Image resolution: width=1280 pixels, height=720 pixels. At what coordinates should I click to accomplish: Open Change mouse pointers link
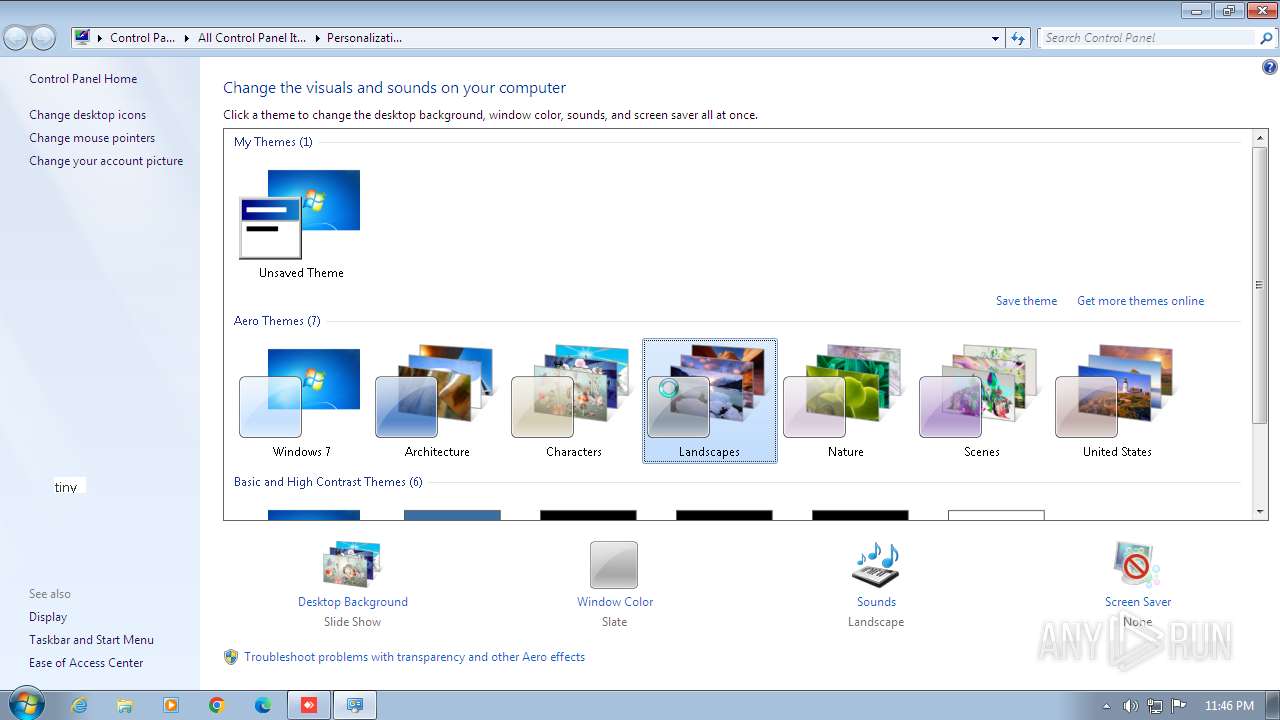click(x=92, y=138)
